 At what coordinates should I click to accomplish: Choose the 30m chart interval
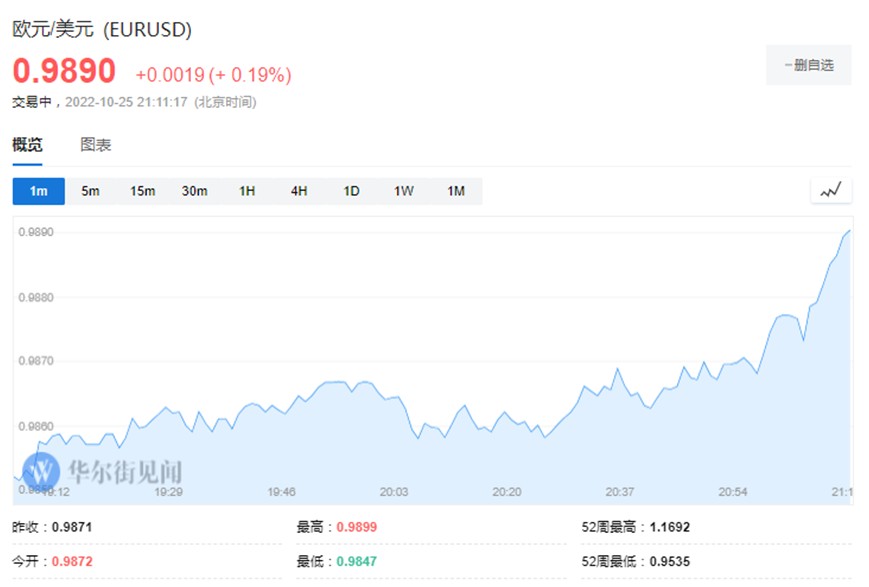(x=195, y=191)
